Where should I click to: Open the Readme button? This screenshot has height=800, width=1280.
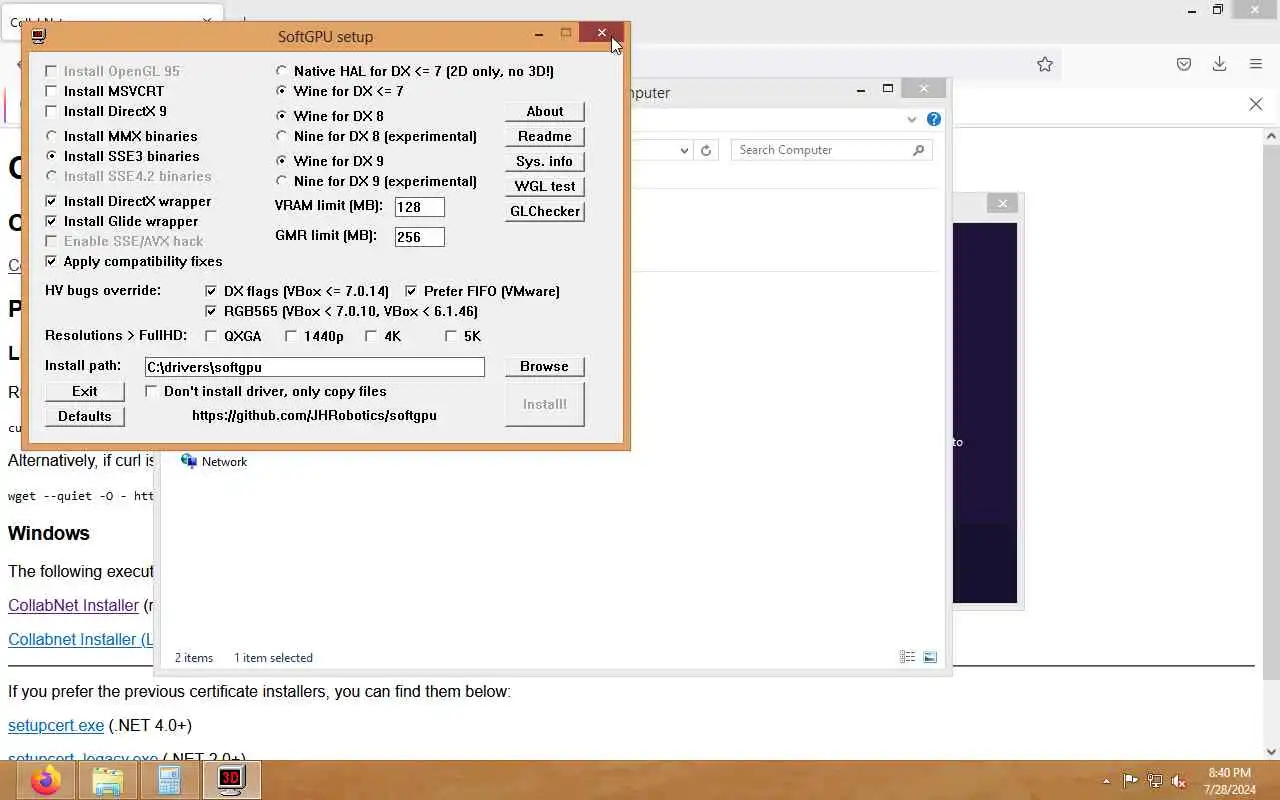pyautogui.click(x=545, y=136)
